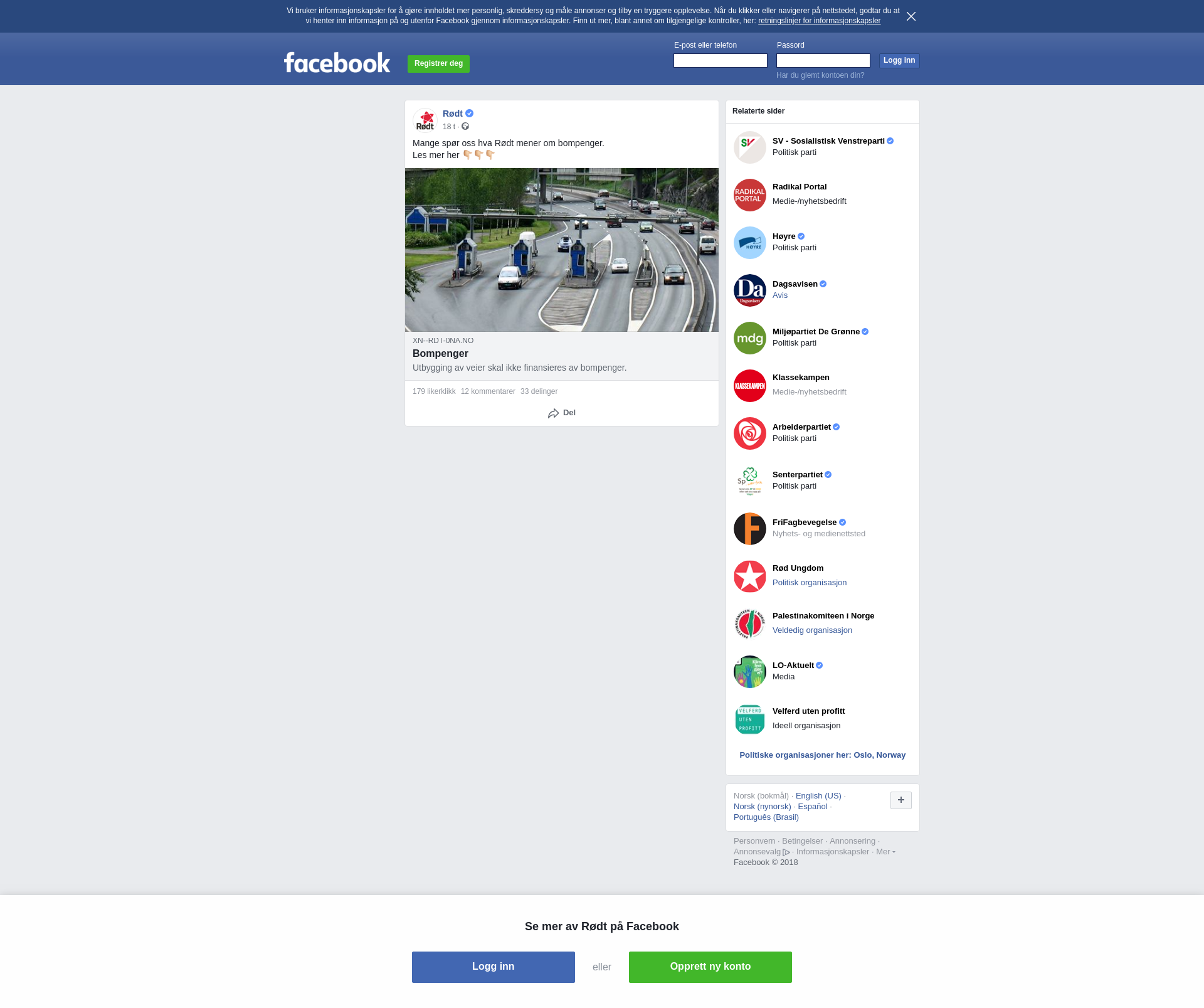The image size is (1204, 1008).
Task: Open Veldedig organisasjon category link
Action: tap(812, 630)
